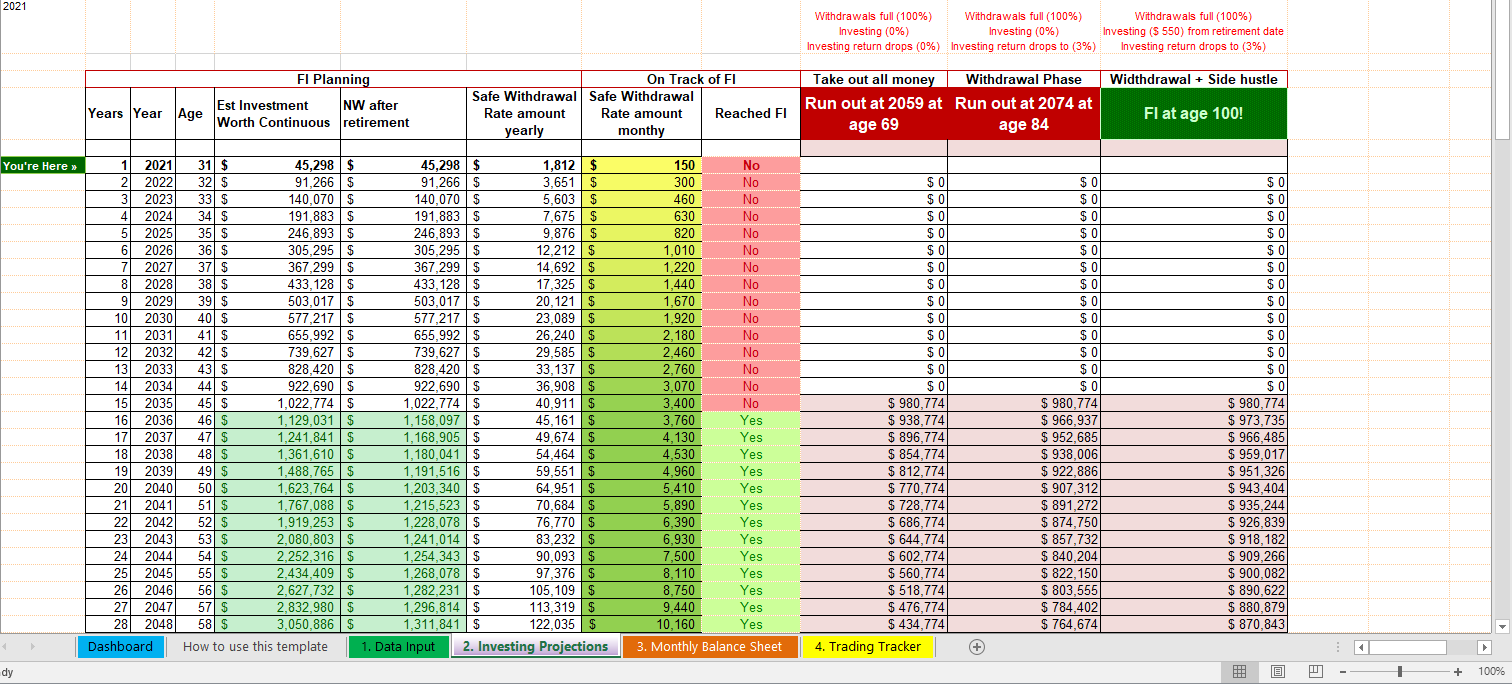Screen dimensions: 1512x686
Task: Switch to Page Break Preview view
Action: (1314, 671)
